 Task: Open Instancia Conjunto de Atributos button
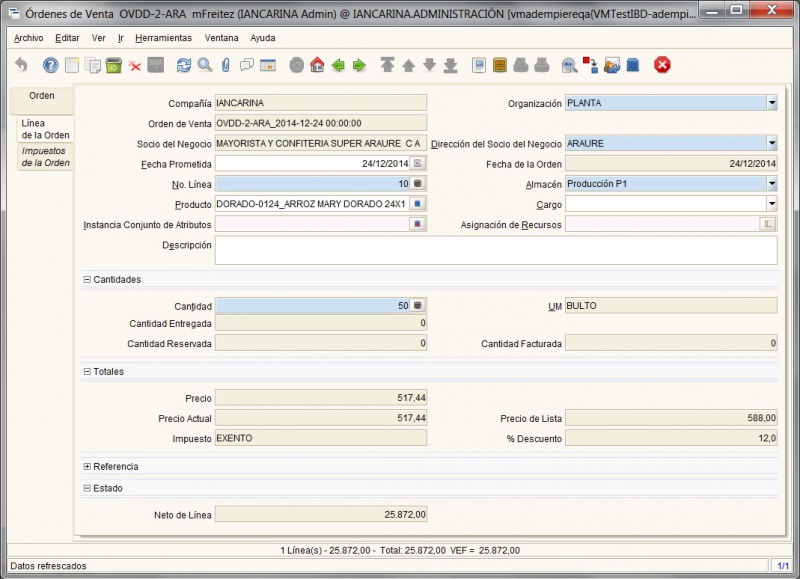click(418, 224)
